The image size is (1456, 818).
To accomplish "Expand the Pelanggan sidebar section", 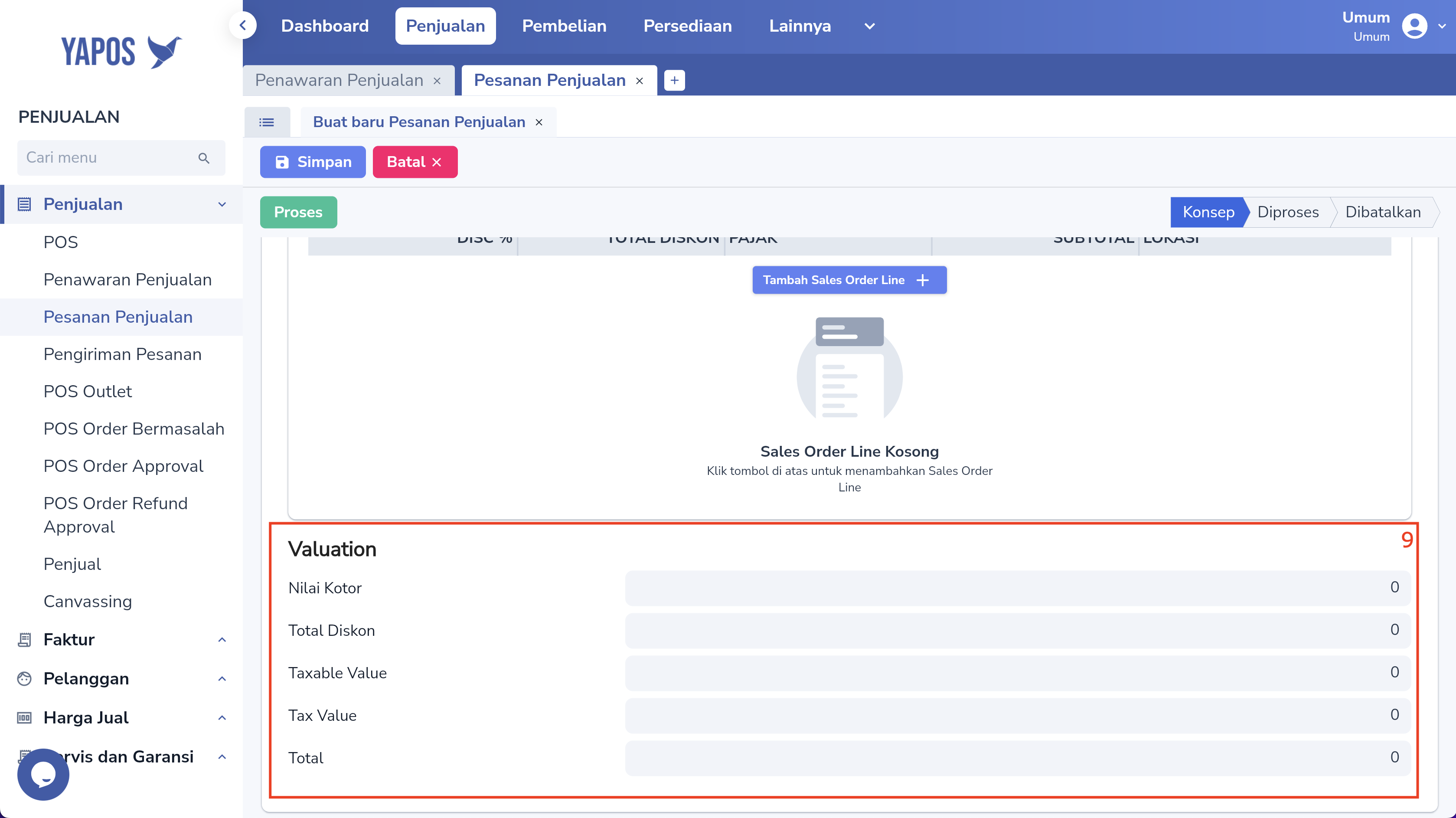I will pos(222,679).
